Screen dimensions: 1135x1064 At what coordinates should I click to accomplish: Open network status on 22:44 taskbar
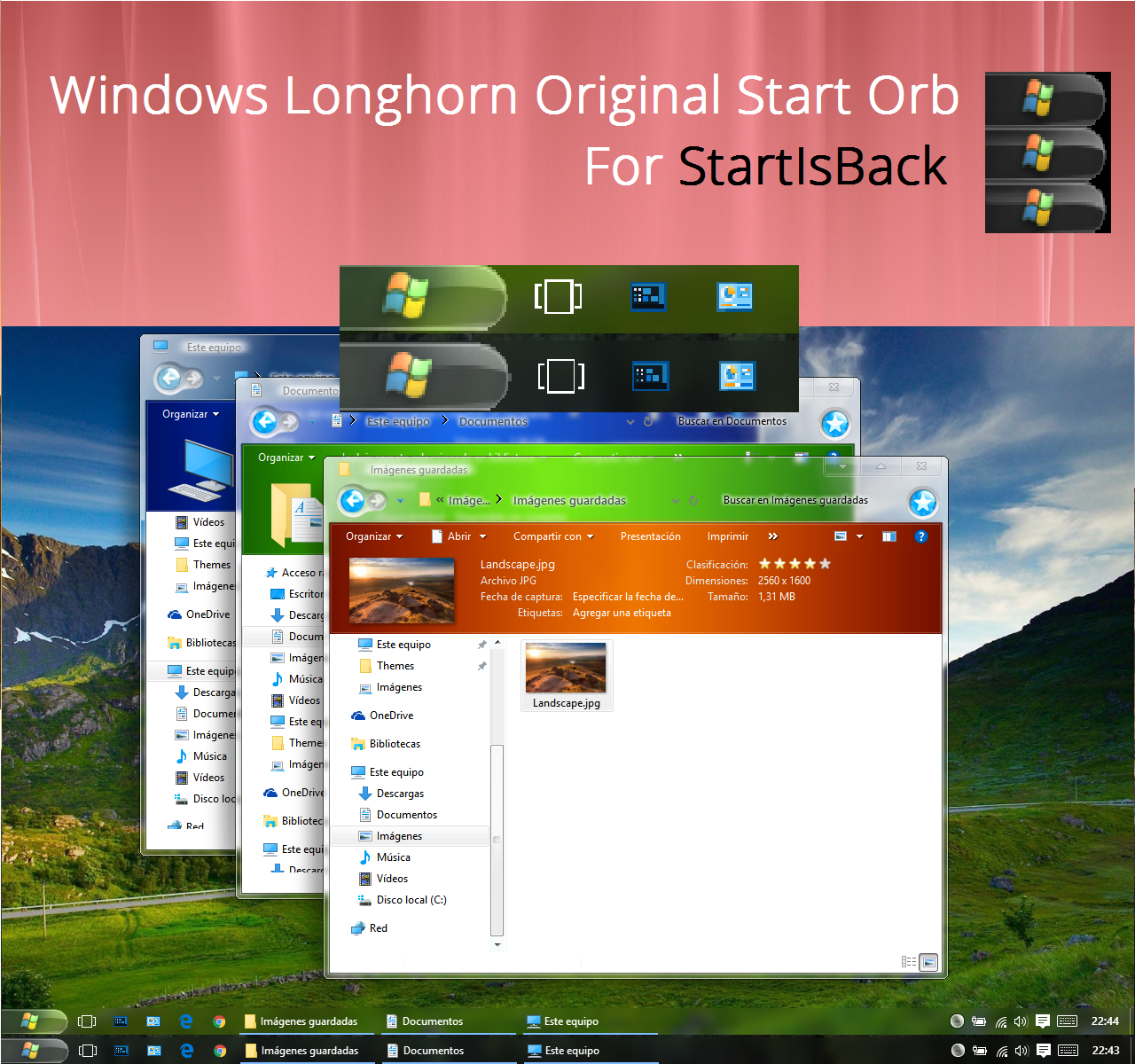1001,1021
